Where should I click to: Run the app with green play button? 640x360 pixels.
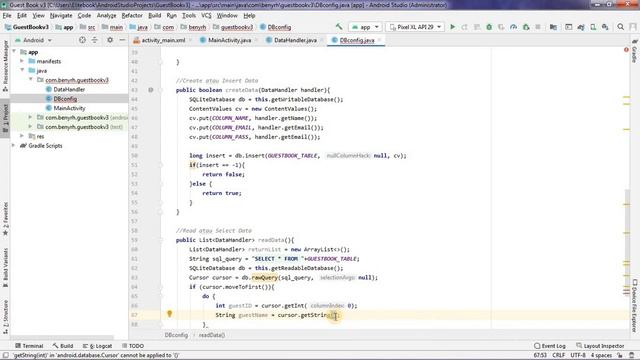pos(452,27)
